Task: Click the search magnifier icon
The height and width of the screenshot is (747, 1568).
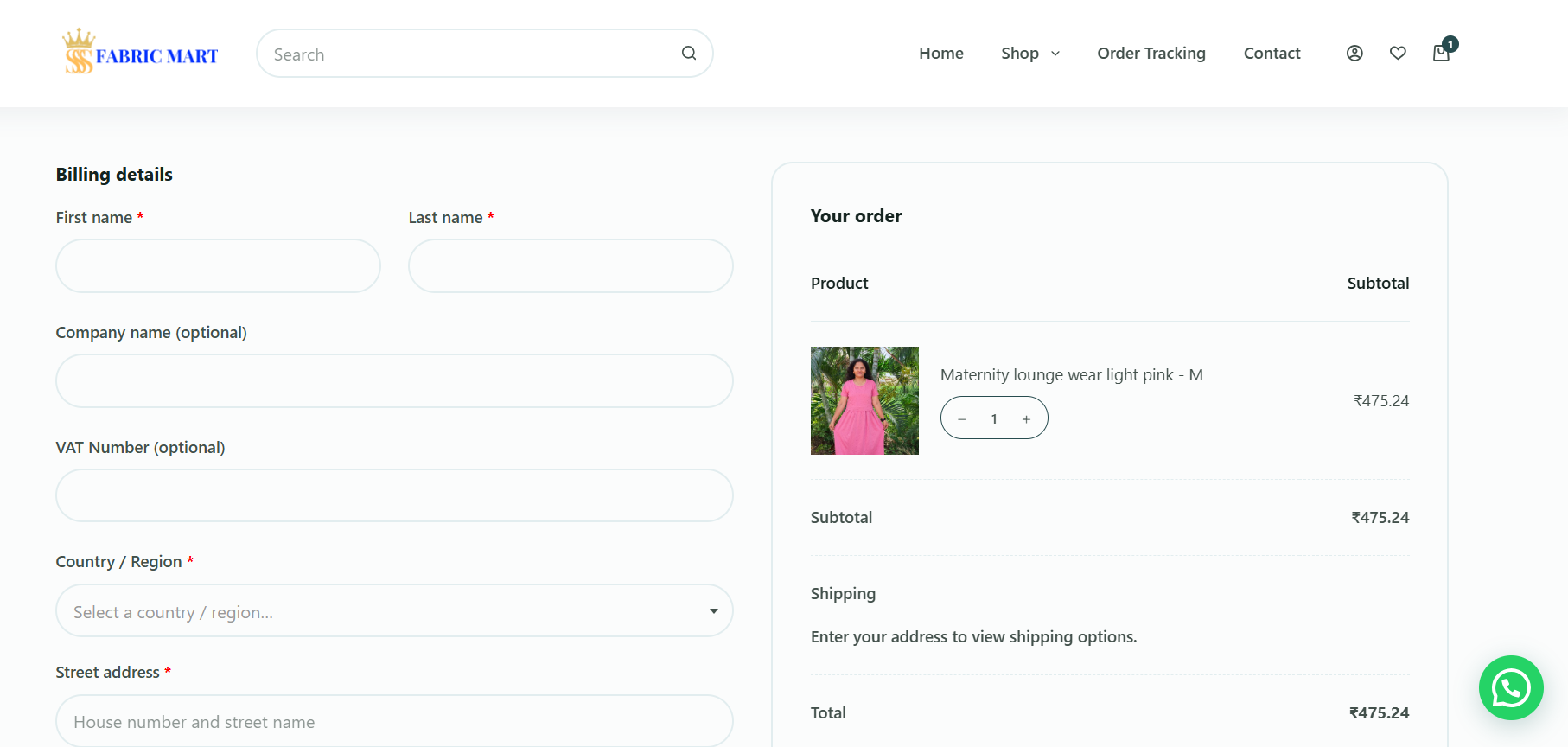Action: 688,54
